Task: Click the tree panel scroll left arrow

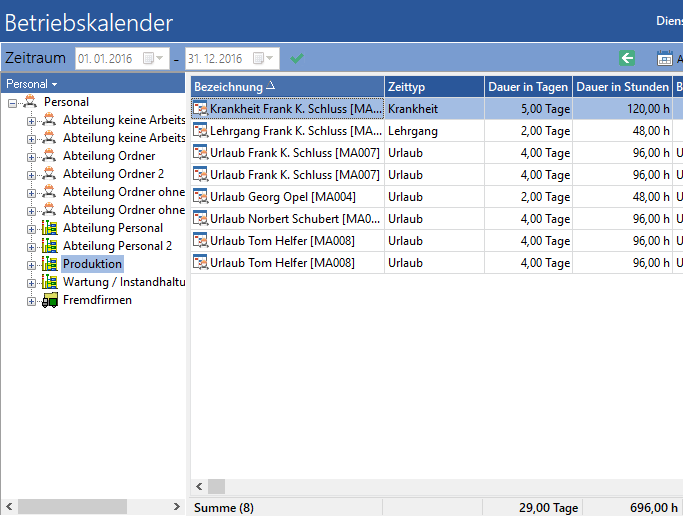Action: tap(9, 506)
